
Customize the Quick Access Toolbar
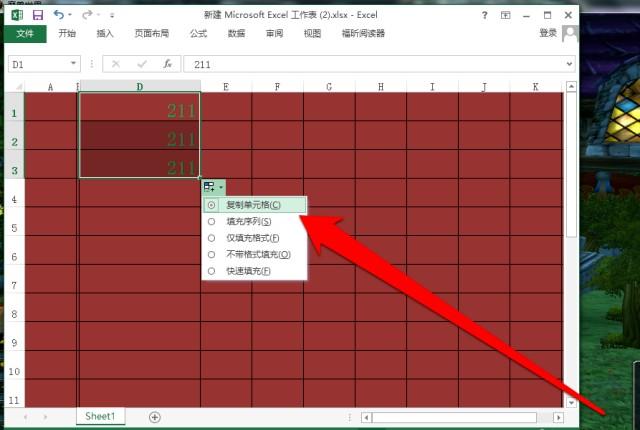(x=112, y=16)
